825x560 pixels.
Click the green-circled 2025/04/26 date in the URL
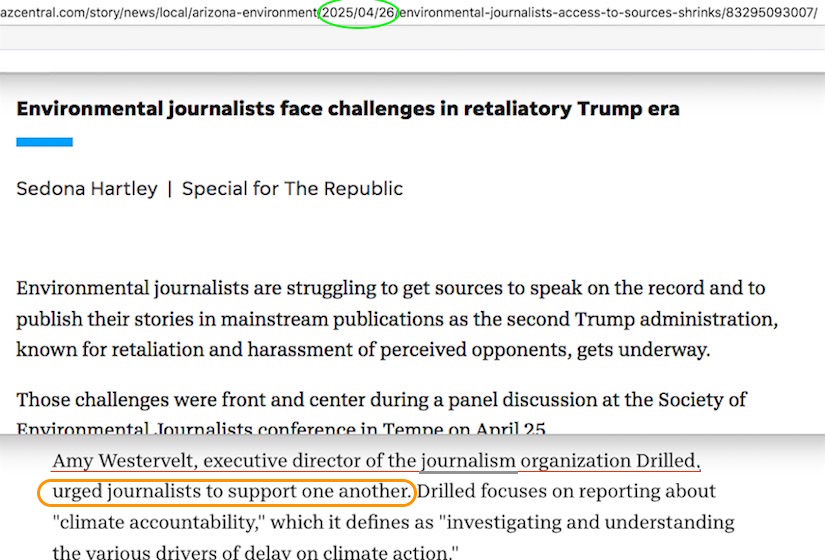point(358,14)
